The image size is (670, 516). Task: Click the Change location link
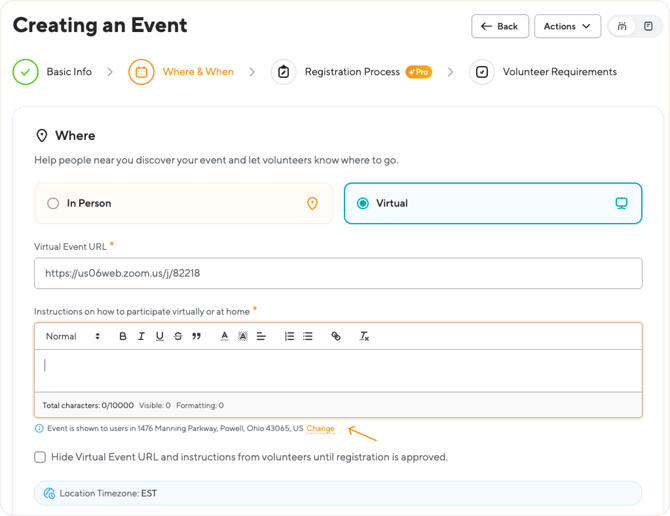[x=320, y=428]
